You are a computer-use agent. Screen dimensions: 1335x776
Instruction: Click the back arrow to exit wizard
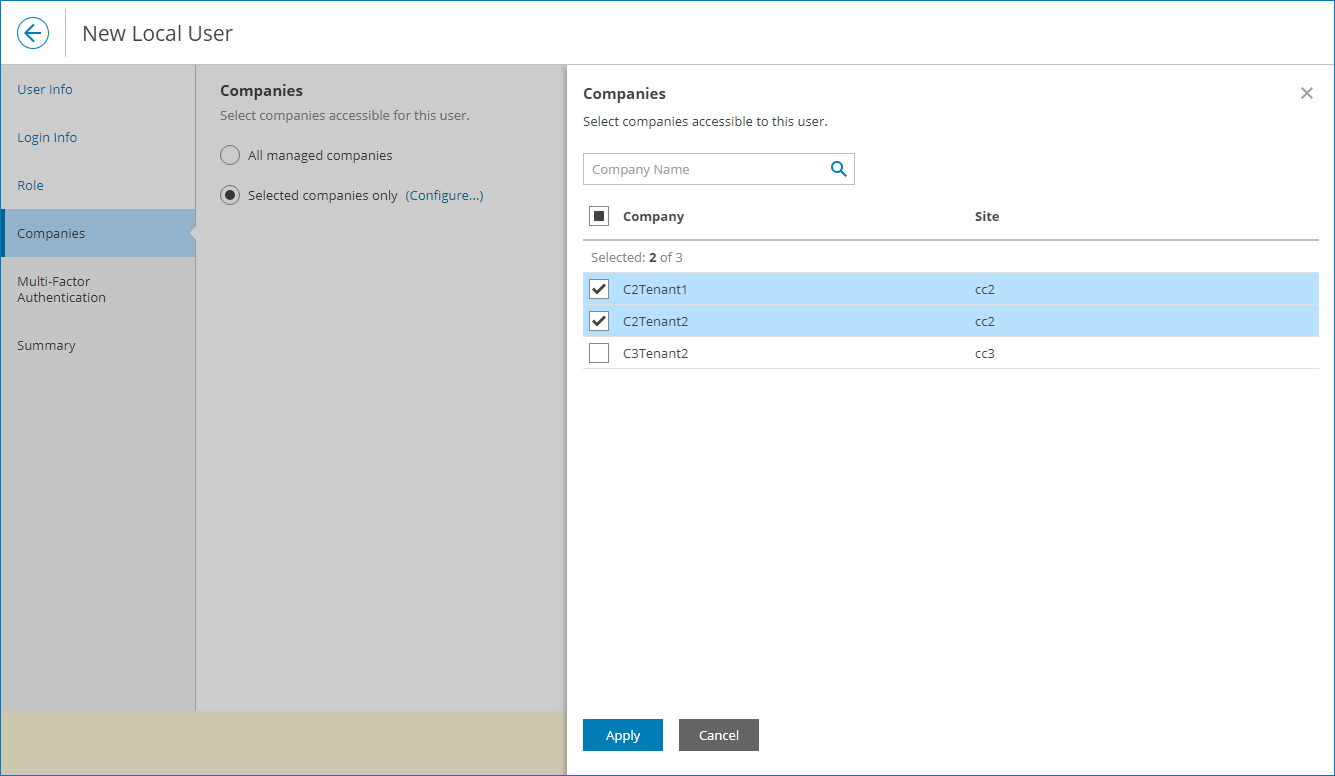click(x=33, y=33)
